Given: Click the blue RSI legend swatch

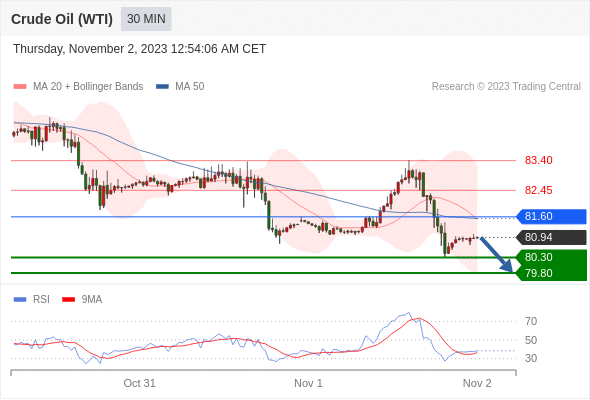Looking at the screenshot, I should click(20, 300).
